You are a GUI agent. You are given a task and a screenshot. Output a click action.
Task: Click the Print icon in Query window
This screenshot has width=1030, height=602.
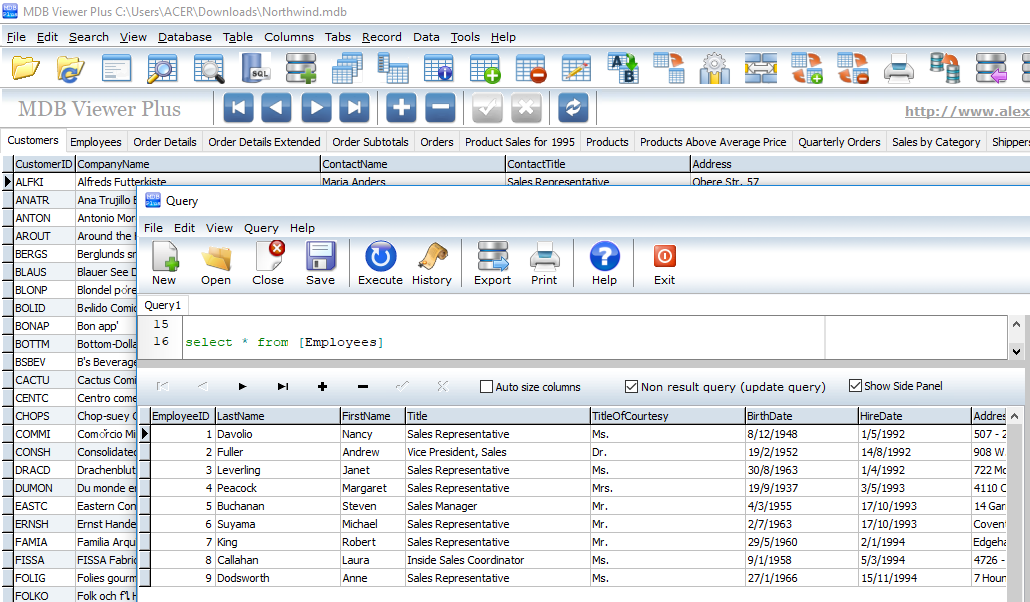point(544,257)
